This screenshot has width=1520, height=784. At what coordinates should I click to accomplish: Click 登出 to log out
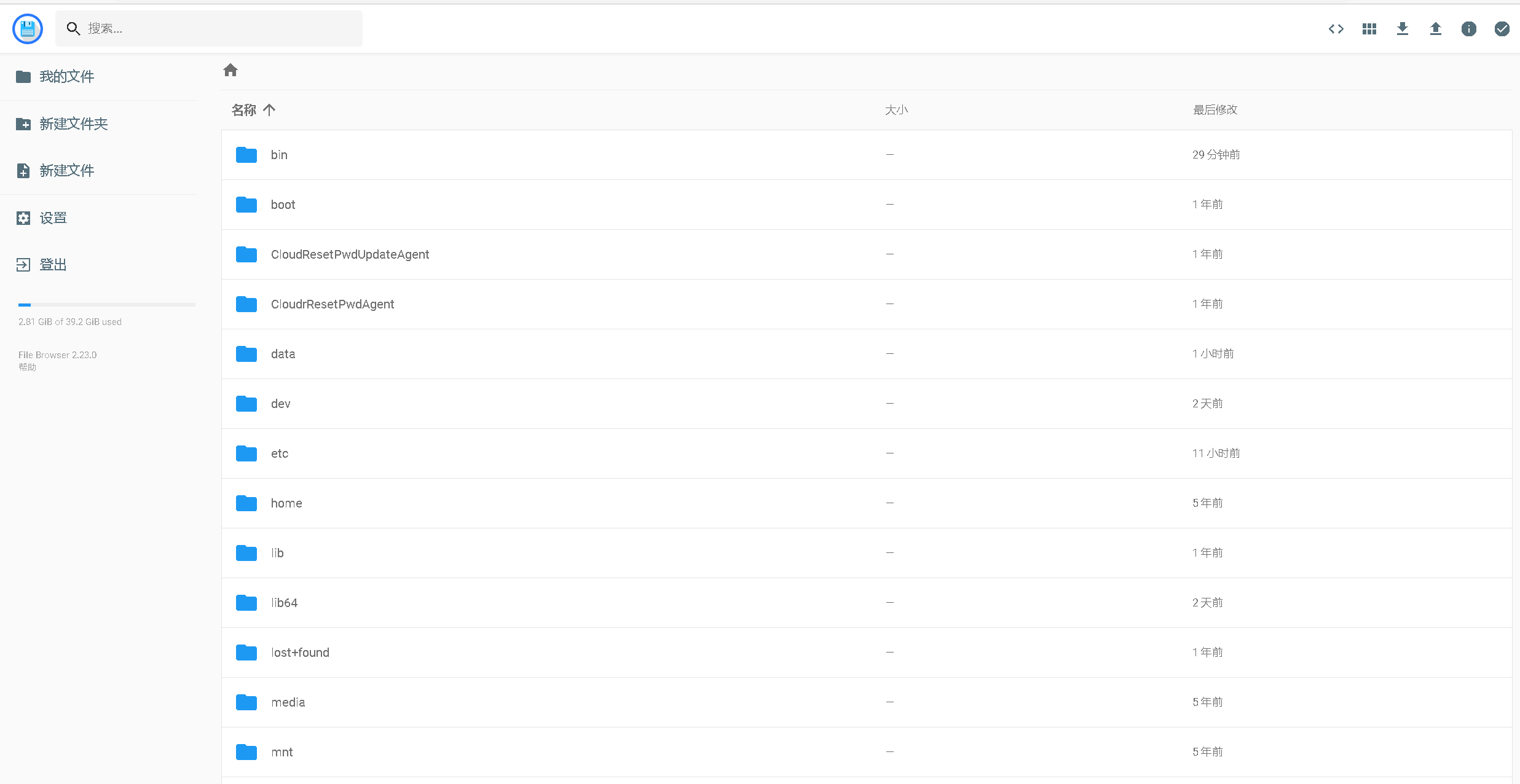click(x=53, y=265)
